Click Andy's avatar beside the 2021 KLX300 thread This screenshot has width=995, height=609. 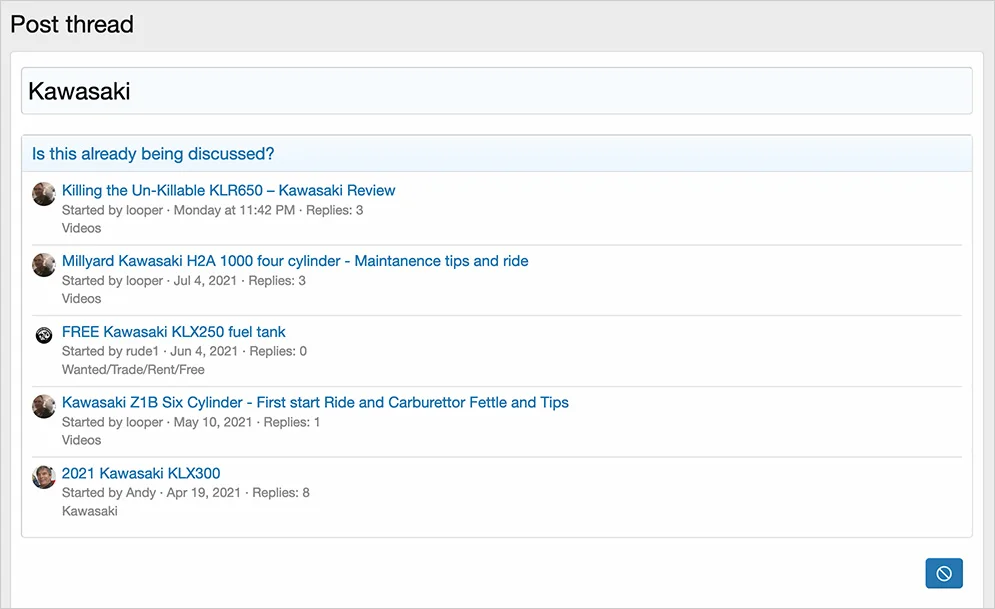(x=44, y=477)
